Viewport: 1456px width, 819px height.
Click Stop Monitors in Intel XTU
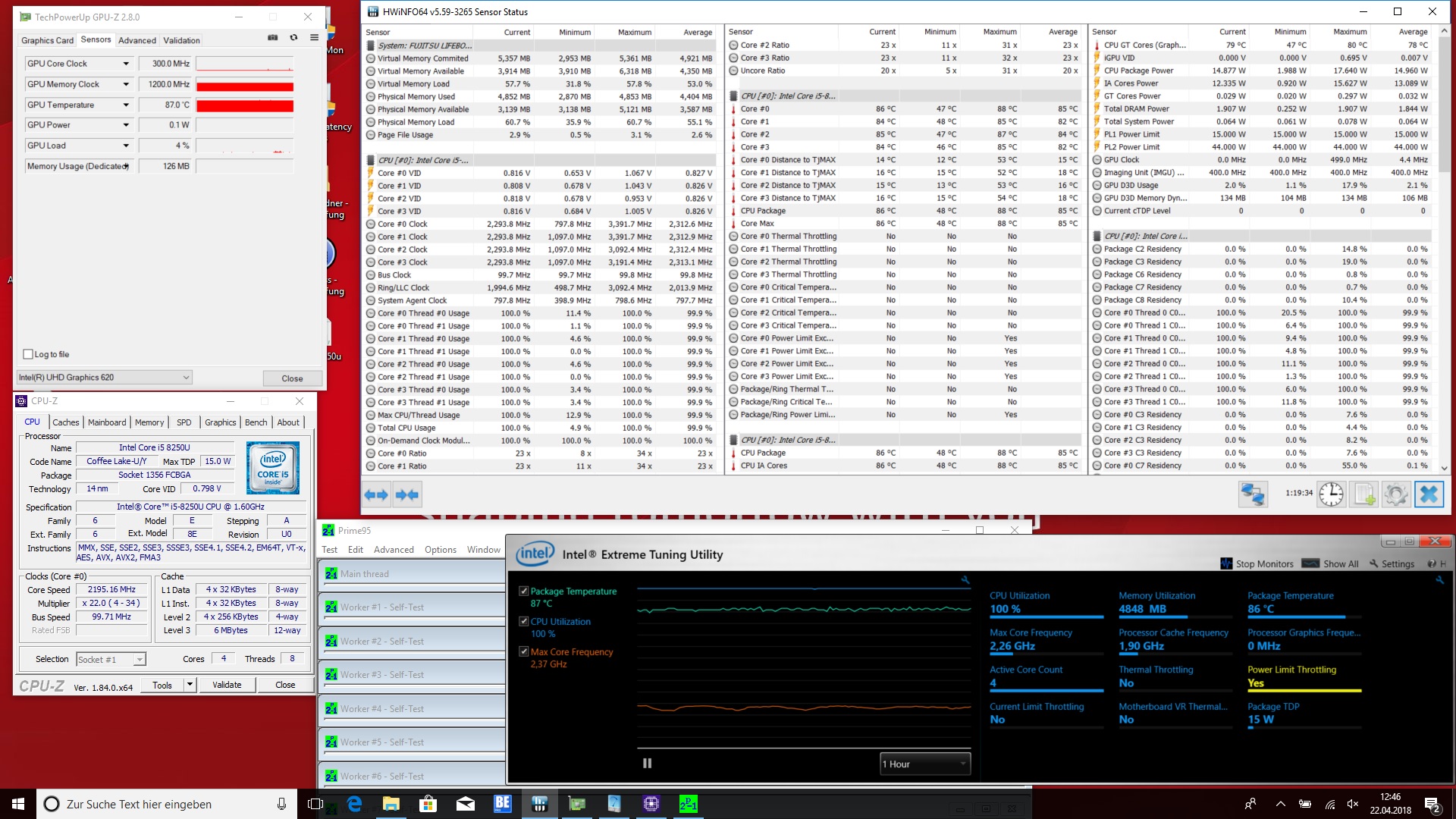(1257, 563)
